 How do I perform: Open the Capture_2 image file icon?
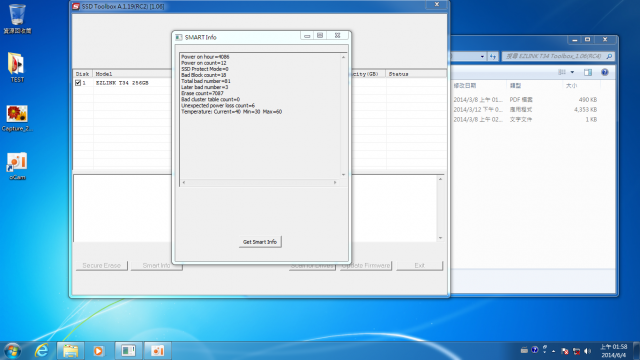coord(17,118)
